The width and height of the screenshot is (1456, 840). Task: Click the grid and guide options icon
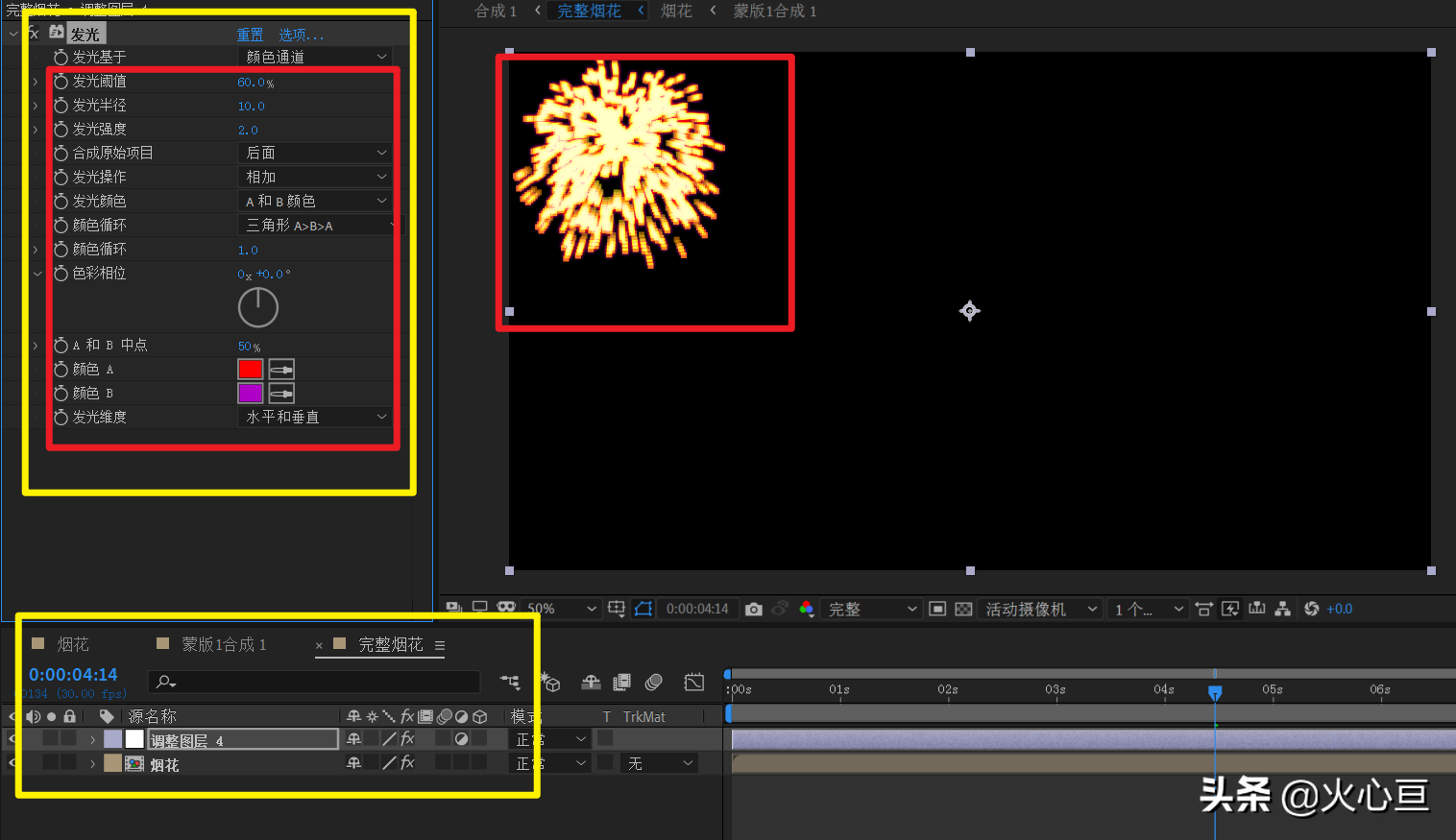pyautogui.click(x=617, y=609)
